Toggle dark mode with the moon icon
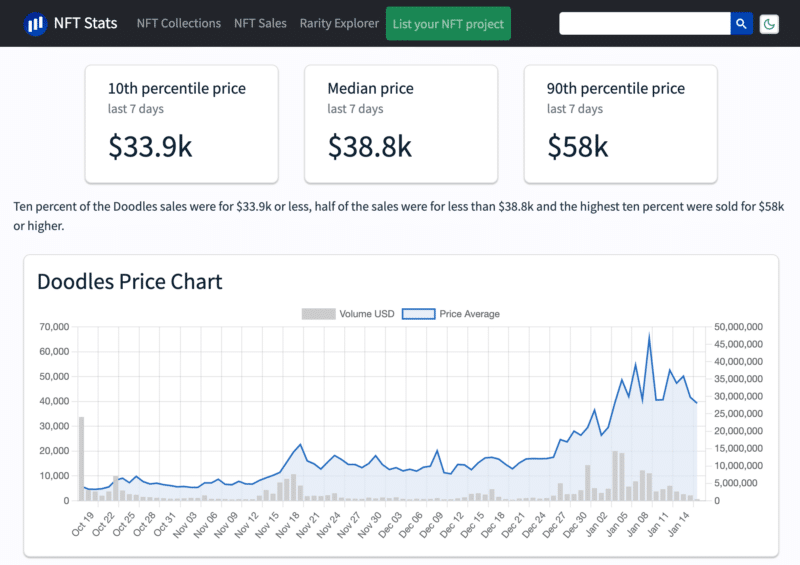The width and height of the screenshot is (800, 565). point(769,24)
